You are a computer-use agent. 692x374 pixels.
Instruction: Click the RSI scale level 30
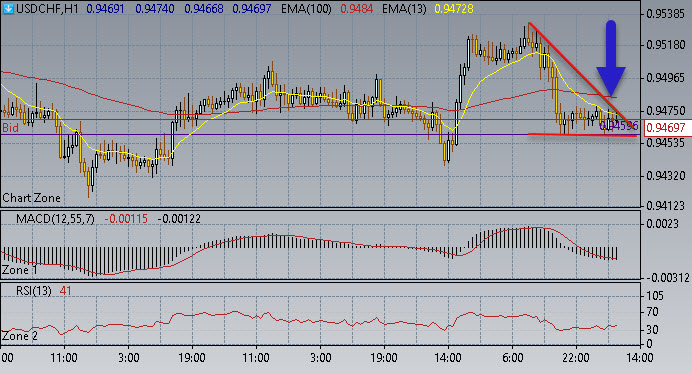[652, 329]
